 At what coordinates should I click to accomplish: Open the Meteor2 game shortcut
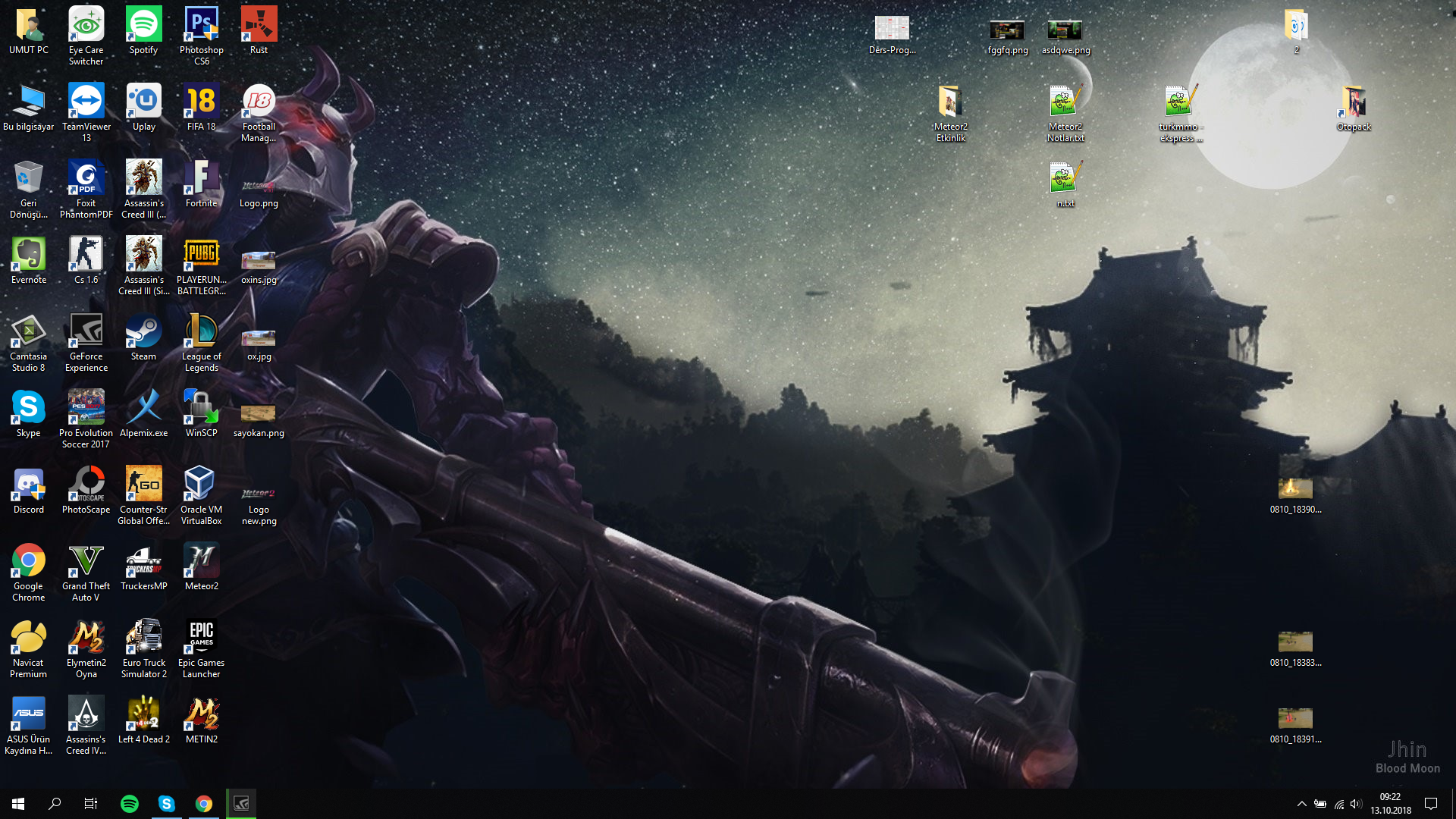click(201, 566)
